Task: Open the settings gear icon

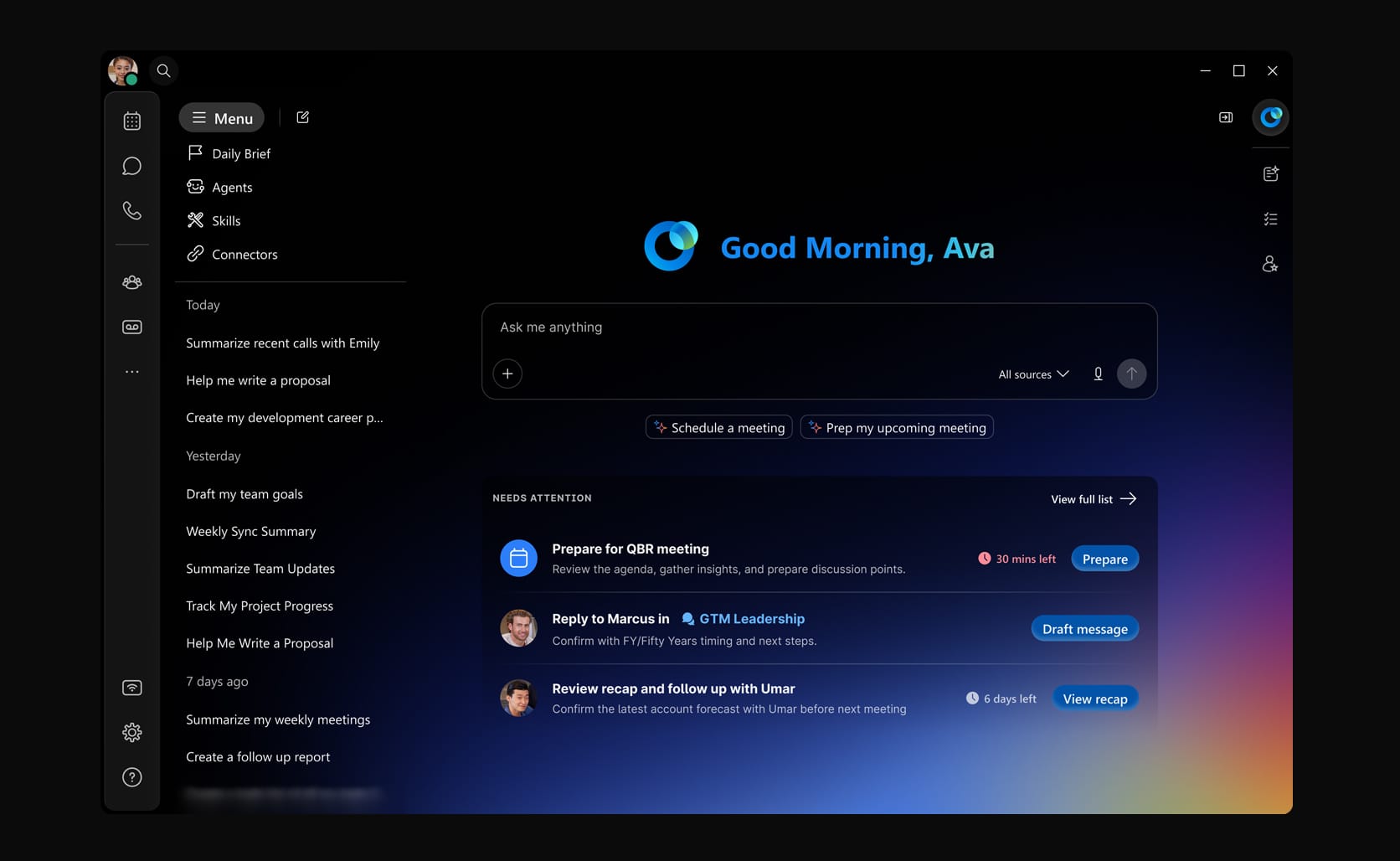Action: [x=132, y=732]
